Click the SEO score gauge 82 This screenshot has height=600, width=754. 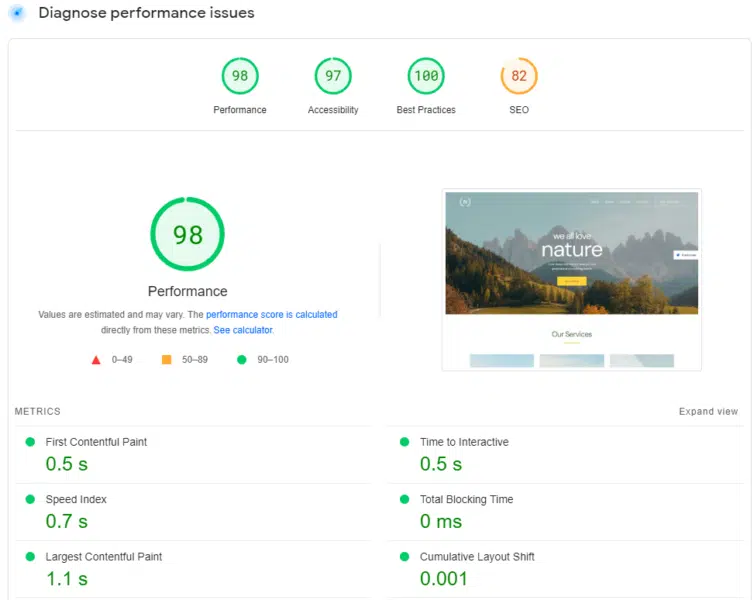pos(519,77)
